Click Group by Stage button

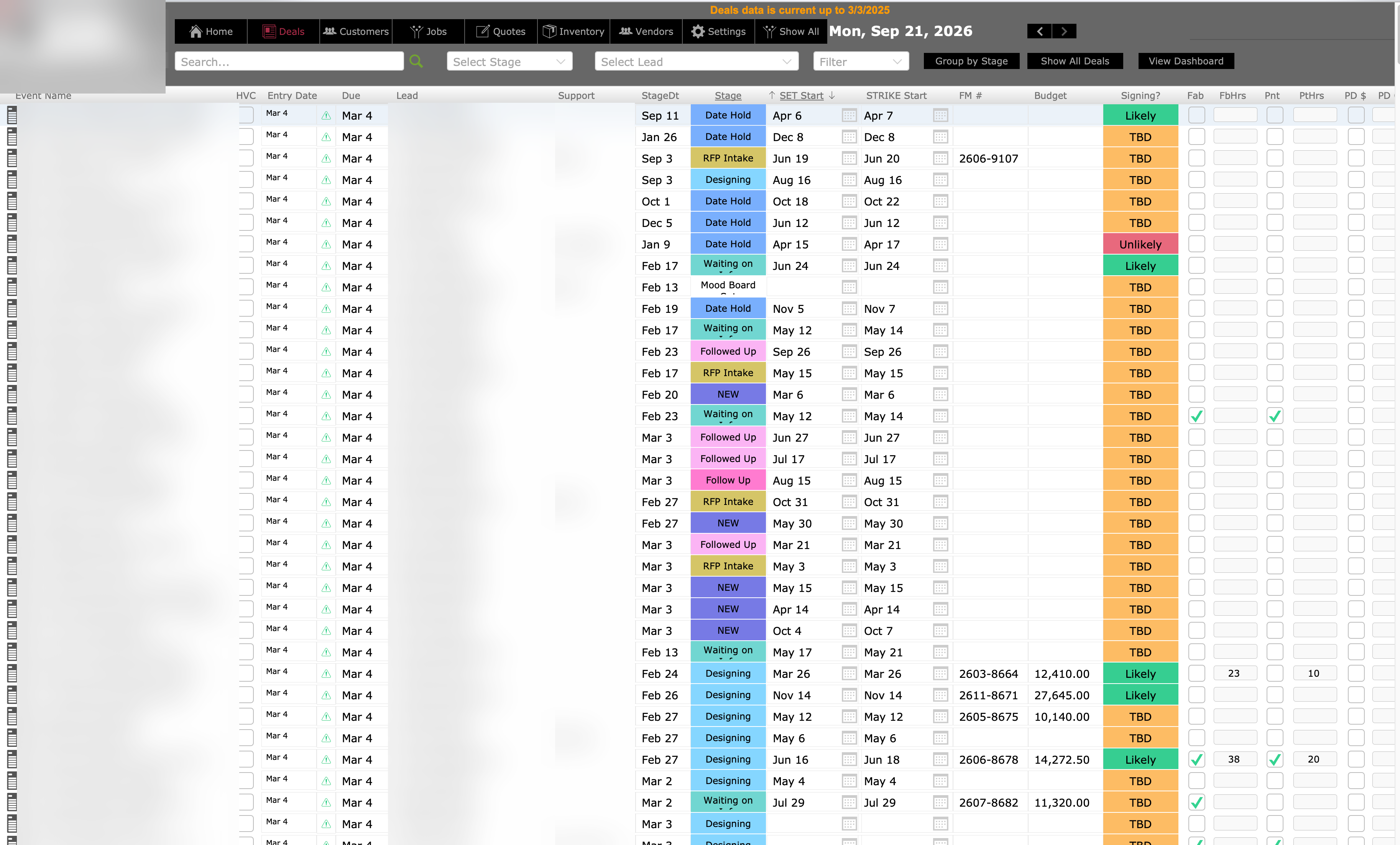[x=971, y=61]
